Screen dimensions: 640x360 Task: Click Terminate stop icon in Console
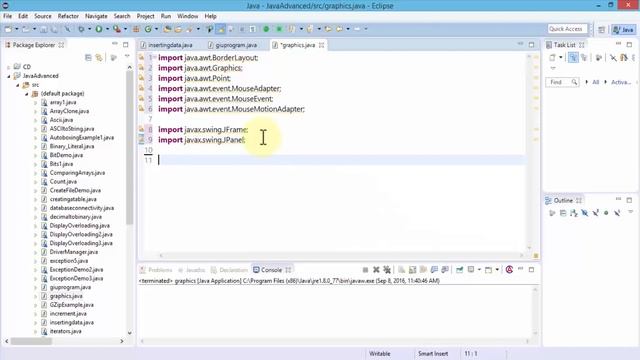pos(365,270)
